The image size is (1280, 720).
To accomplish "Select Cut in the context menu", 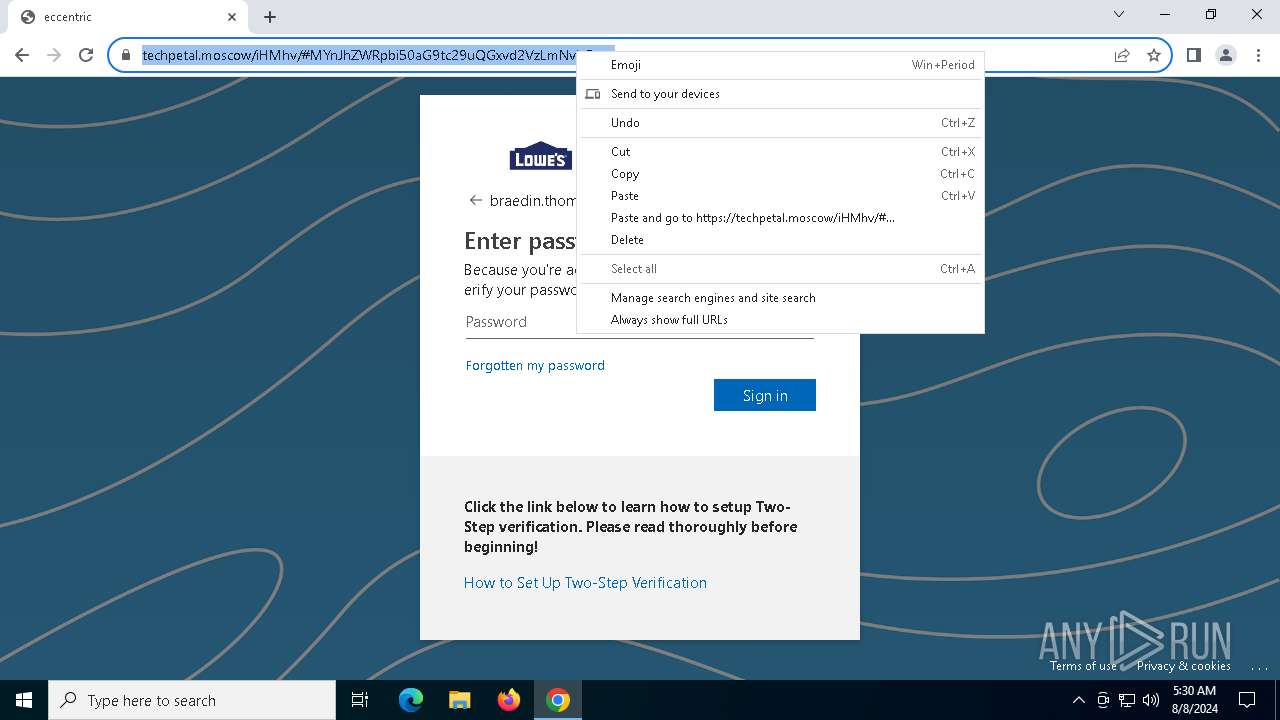I will tap(781, 152).
